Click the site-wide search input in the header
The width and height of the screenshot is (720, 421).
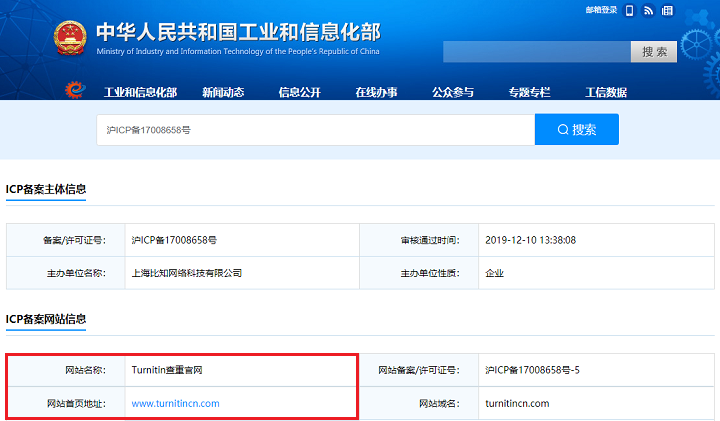(537, 52)
